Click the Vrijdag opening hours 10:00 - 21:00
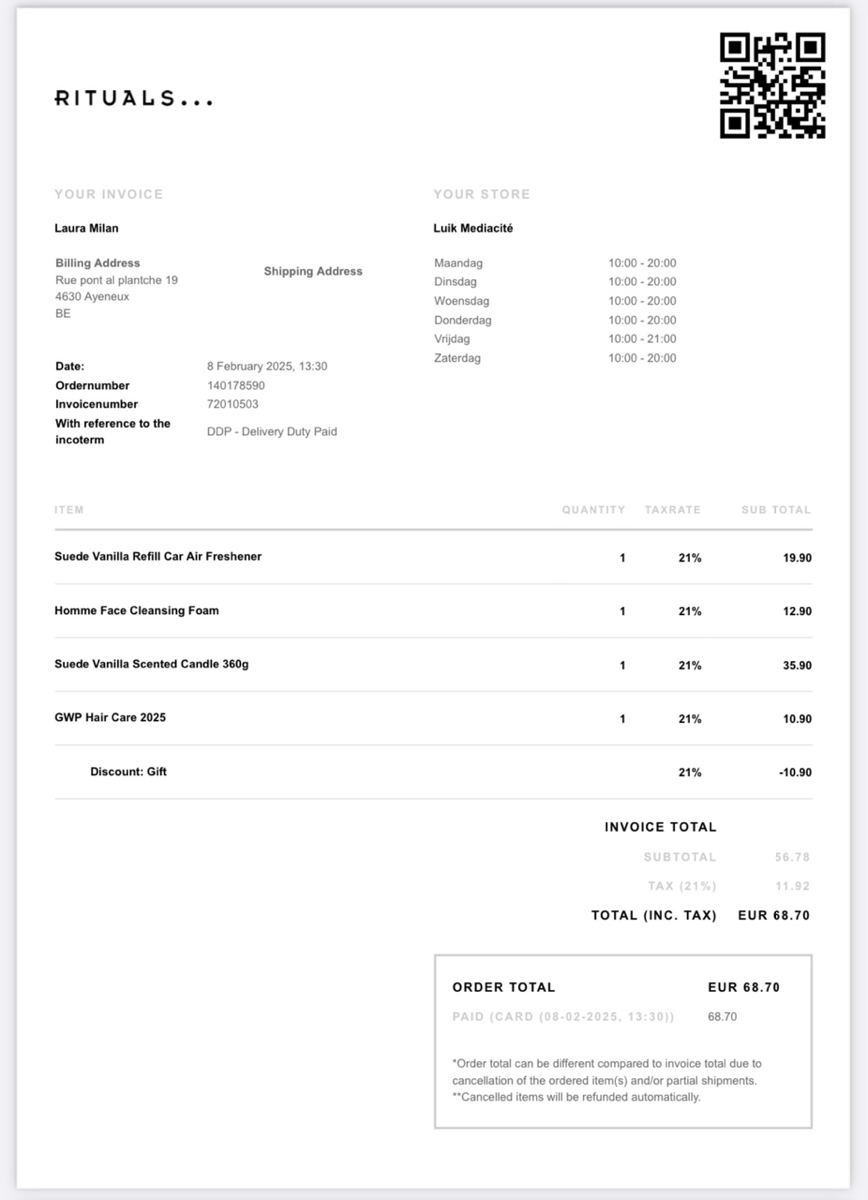This screenshot has height=1200, width=868. 642,339
